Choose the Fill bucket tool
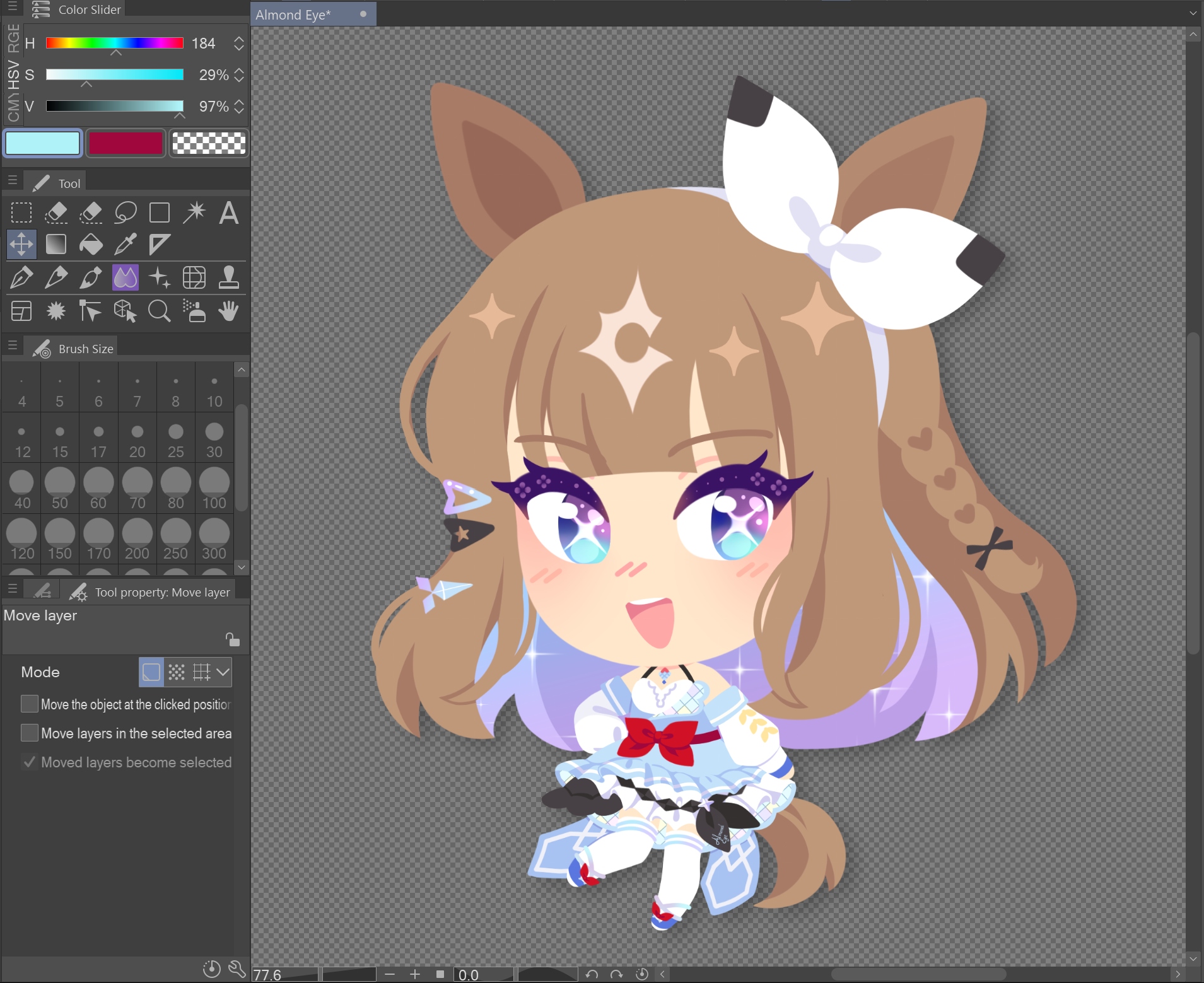 (x=91, y=245)
